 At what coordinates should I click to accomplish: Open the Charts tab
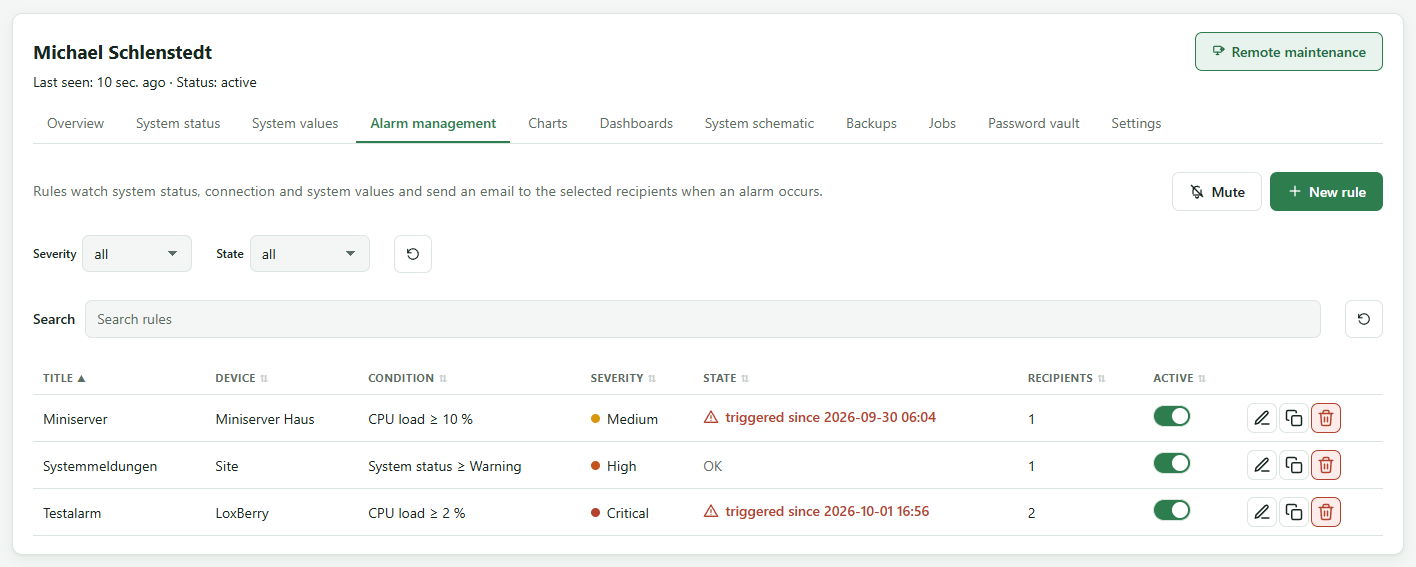pos(548,123)
